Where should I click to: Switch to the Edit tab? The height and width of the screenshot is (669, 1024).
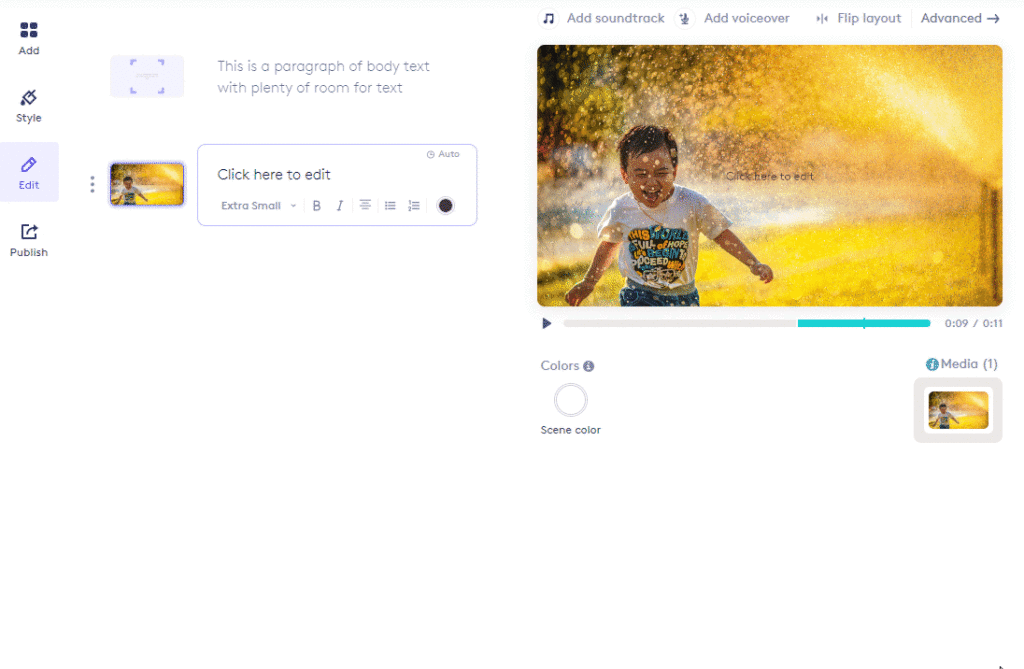click(x=29, y=172)
